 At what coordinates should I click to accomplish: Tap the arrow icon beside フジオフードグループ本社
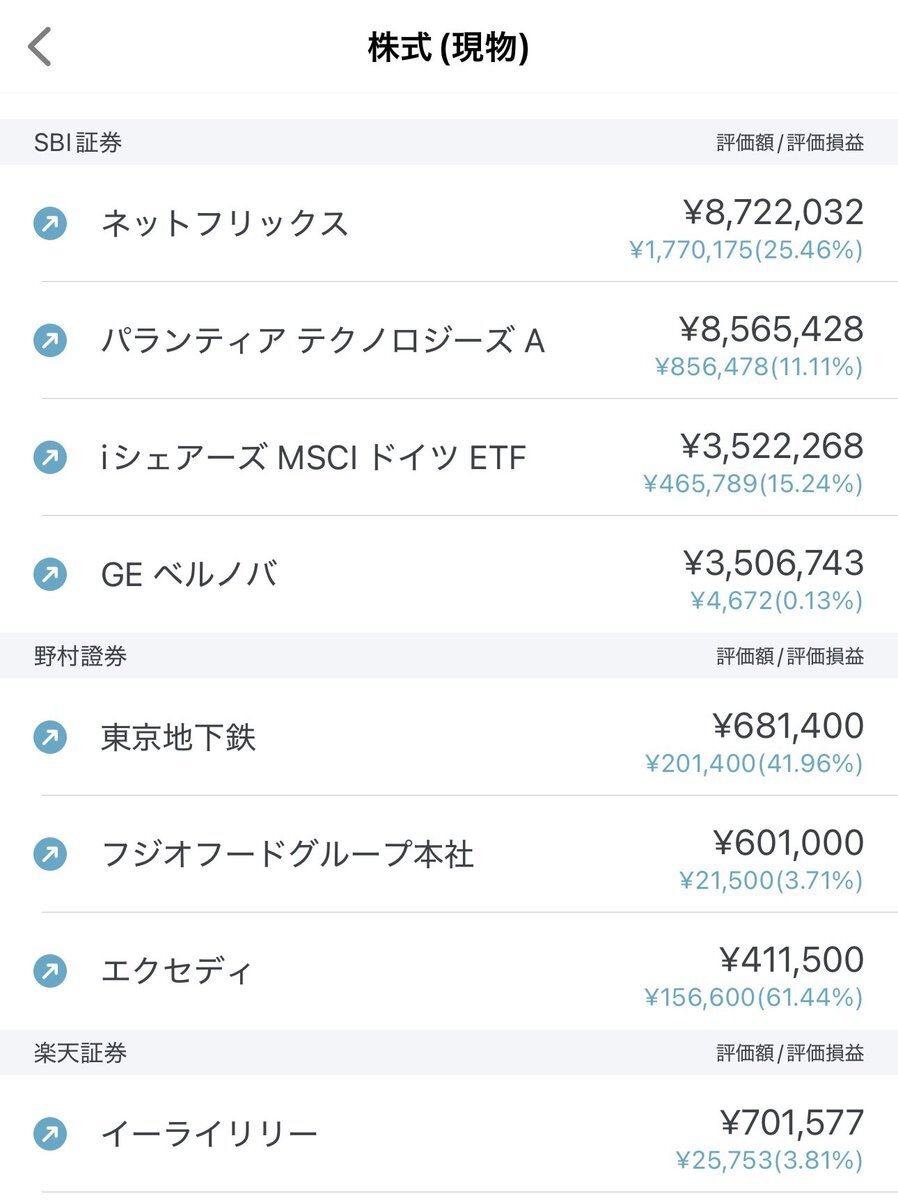[x=50, y=854]
